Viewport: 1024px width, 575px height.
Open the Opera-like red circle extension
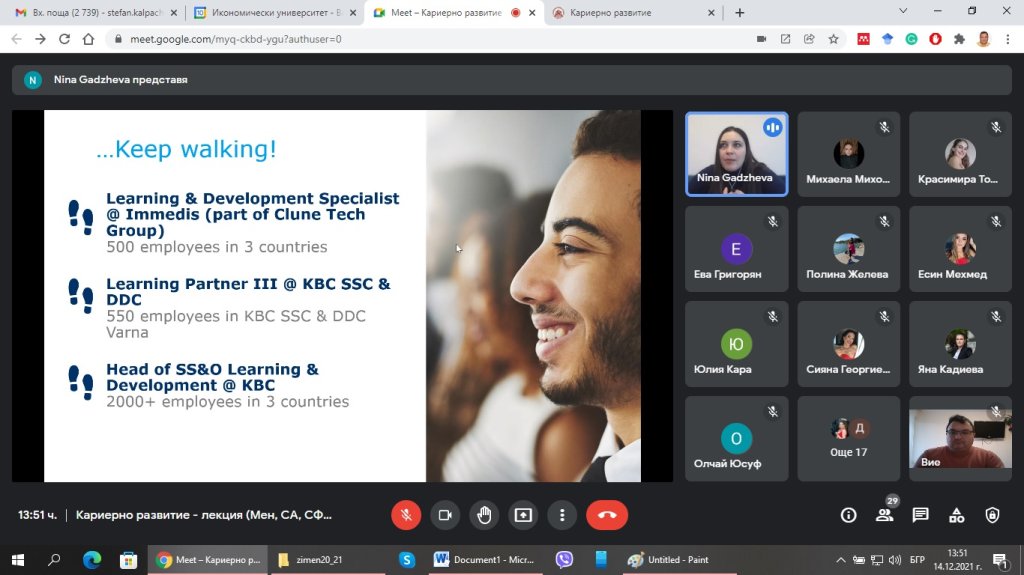coord(935,39)
